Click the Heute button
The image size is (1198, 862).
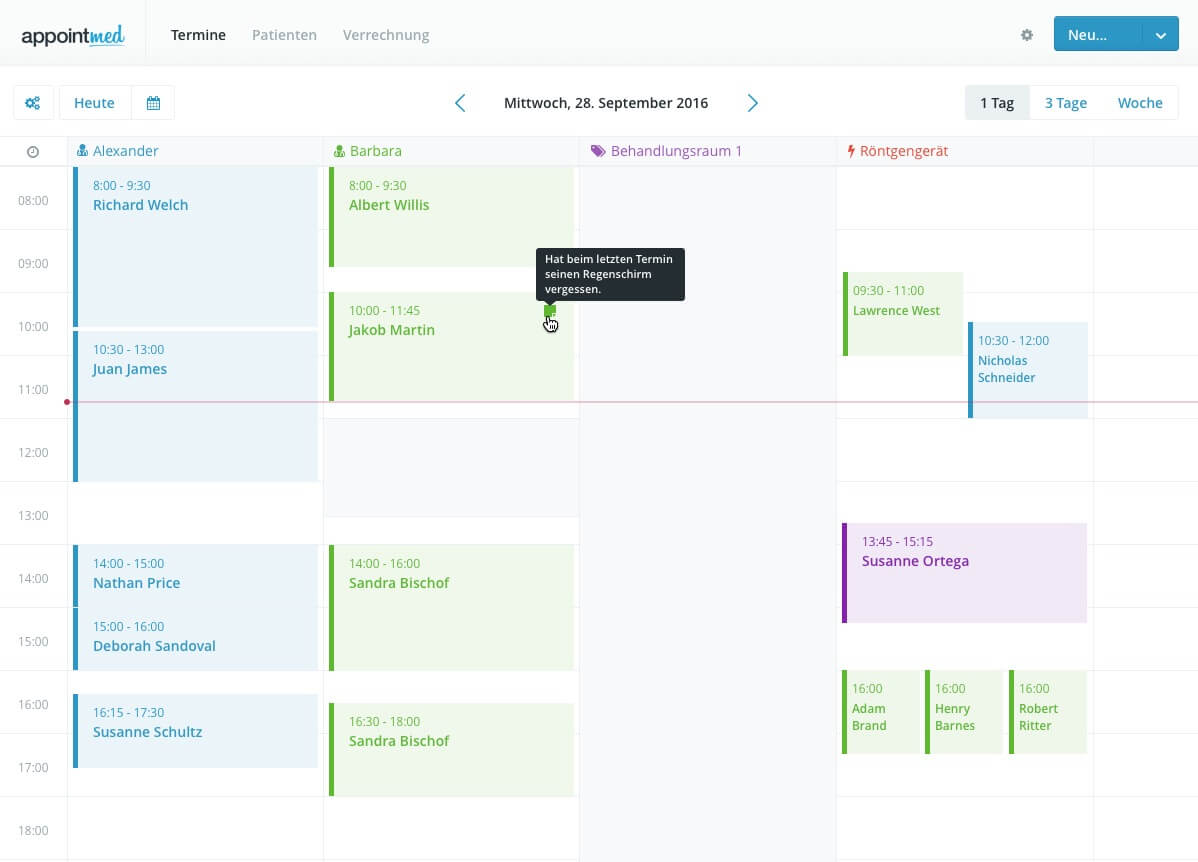[94, 103]
